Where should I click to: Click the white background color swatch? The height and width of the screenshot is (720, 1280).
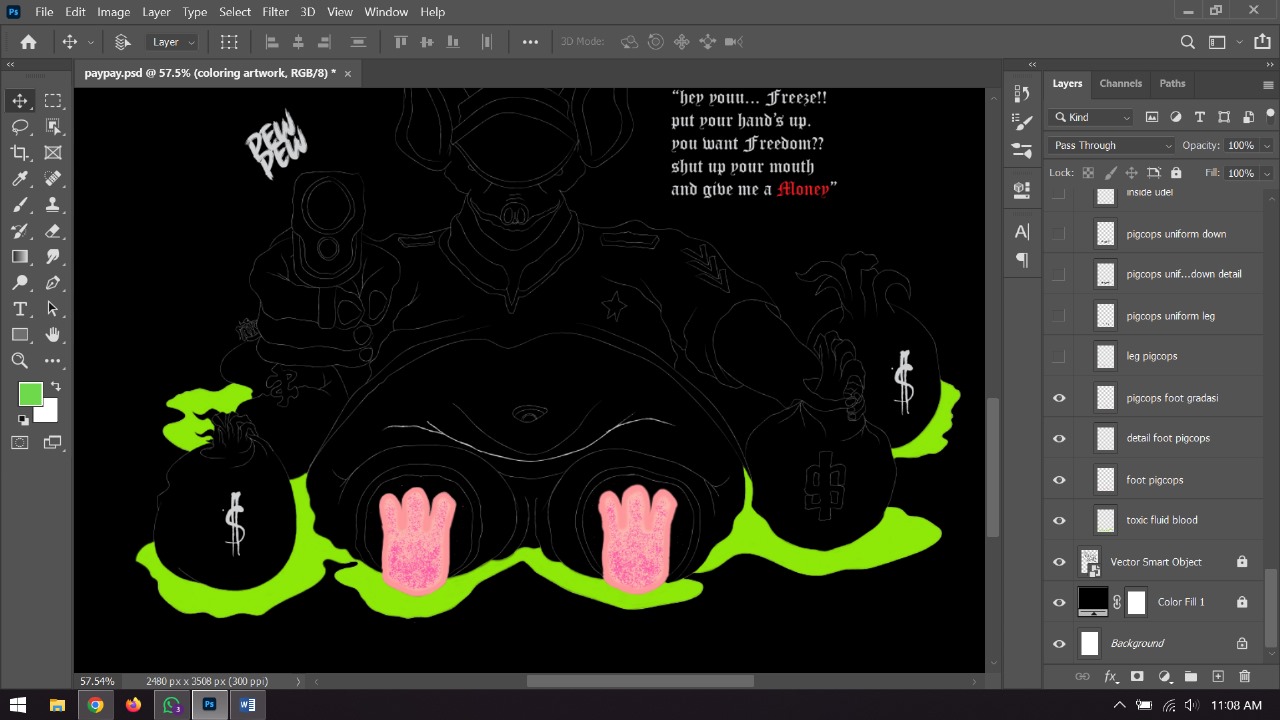49,414
